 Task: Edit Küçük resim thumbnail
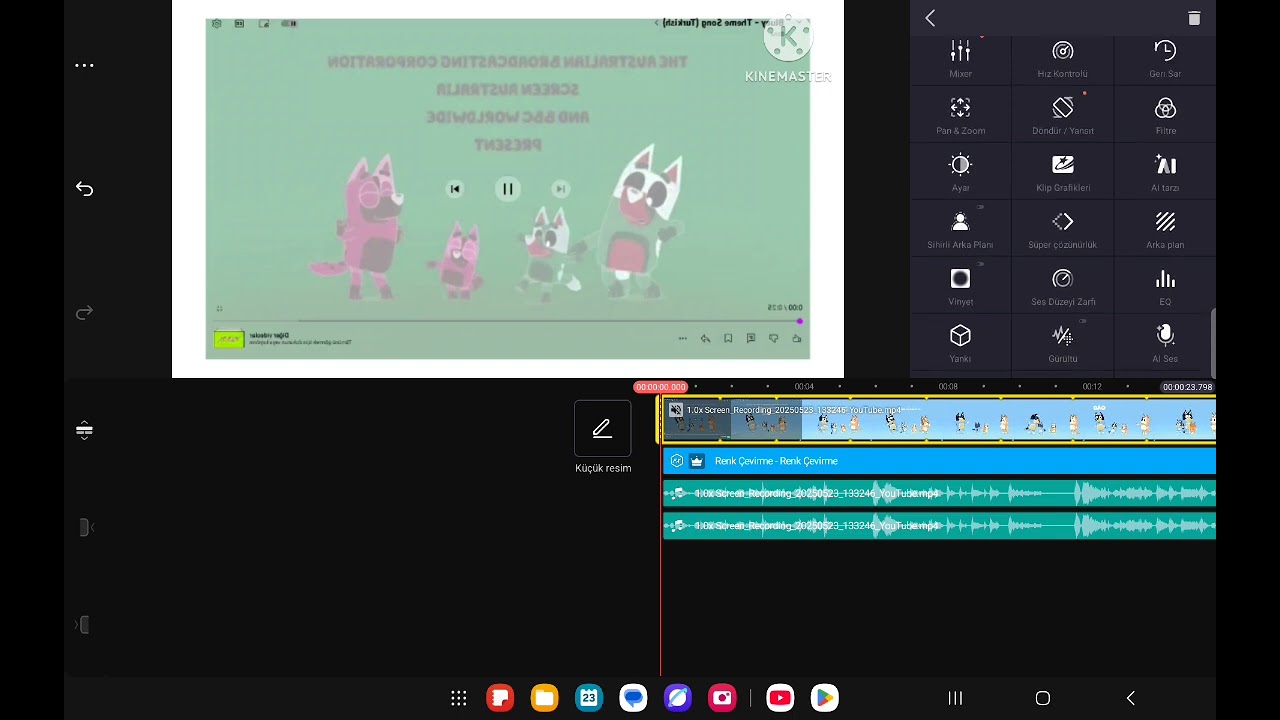click(x=603, y=438)
